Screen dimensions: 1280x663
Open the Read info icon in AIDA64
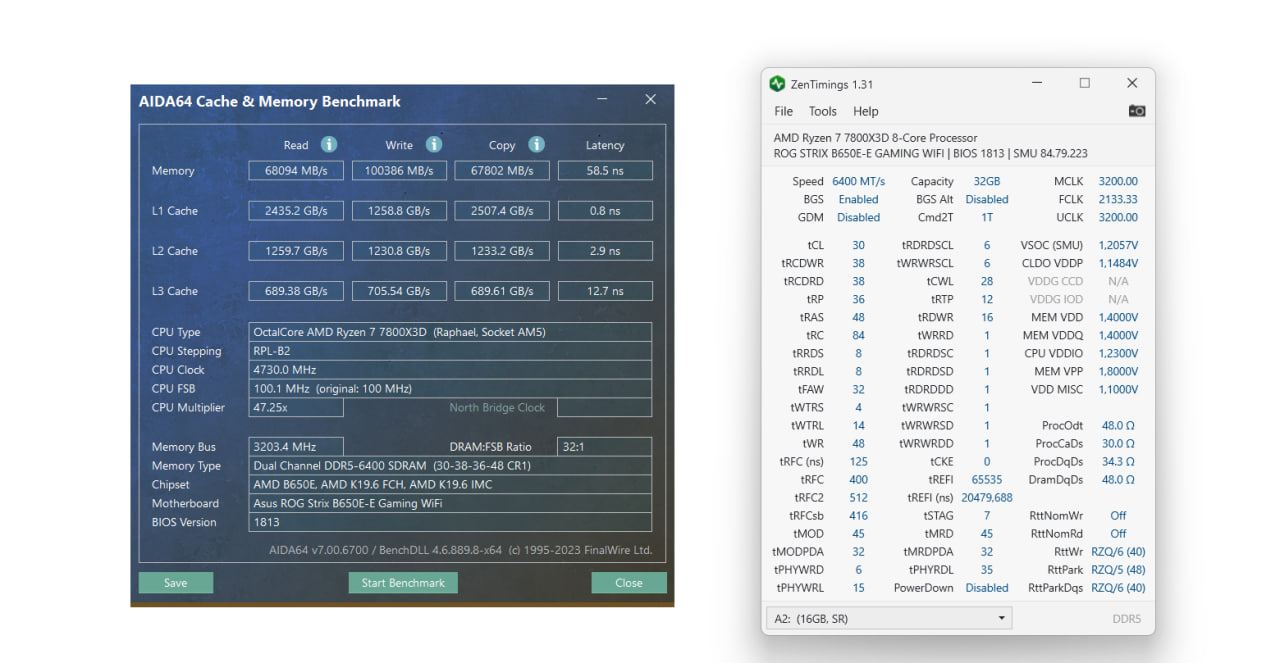pyautogui.click(x=328, y=144)
